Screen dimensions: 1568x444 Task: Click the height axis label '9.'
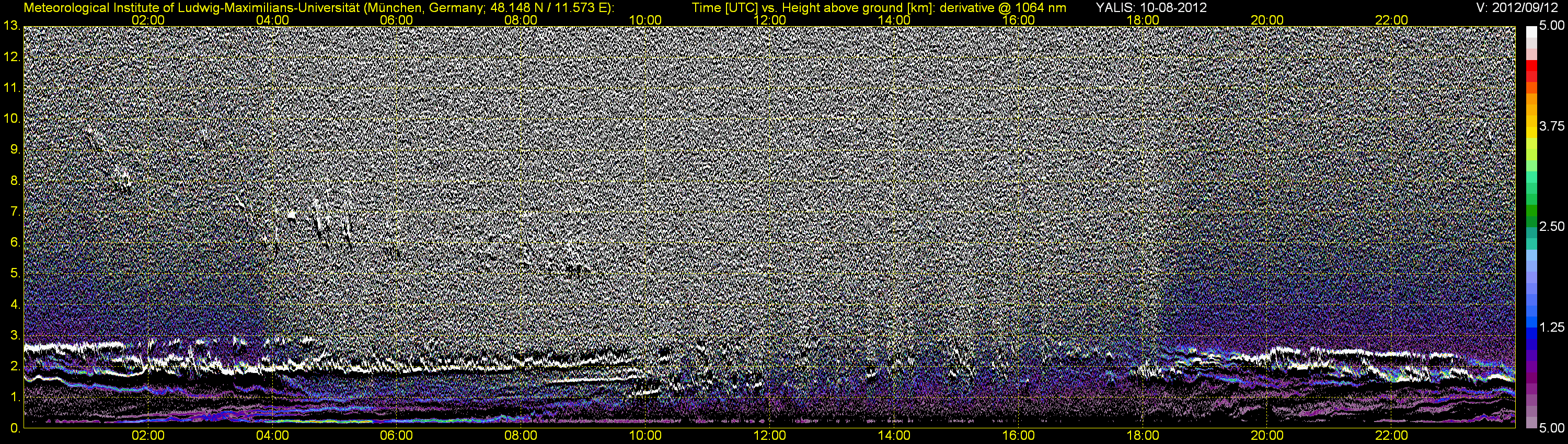coord(15,149)
